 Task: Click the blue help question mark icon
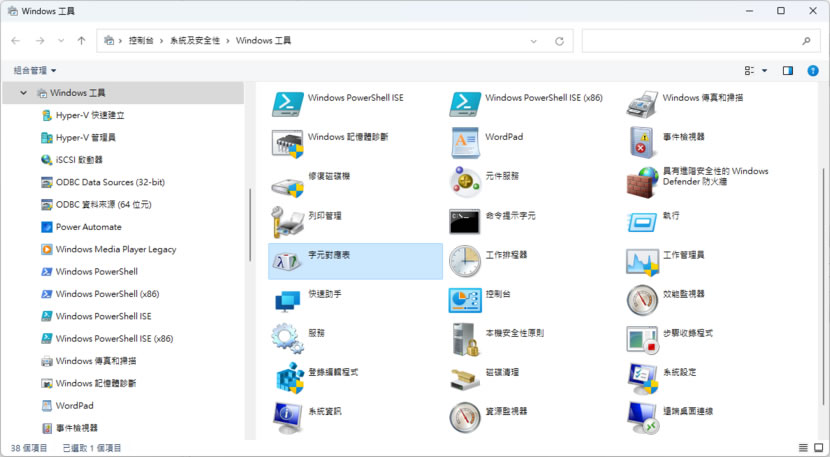[813, 70]
